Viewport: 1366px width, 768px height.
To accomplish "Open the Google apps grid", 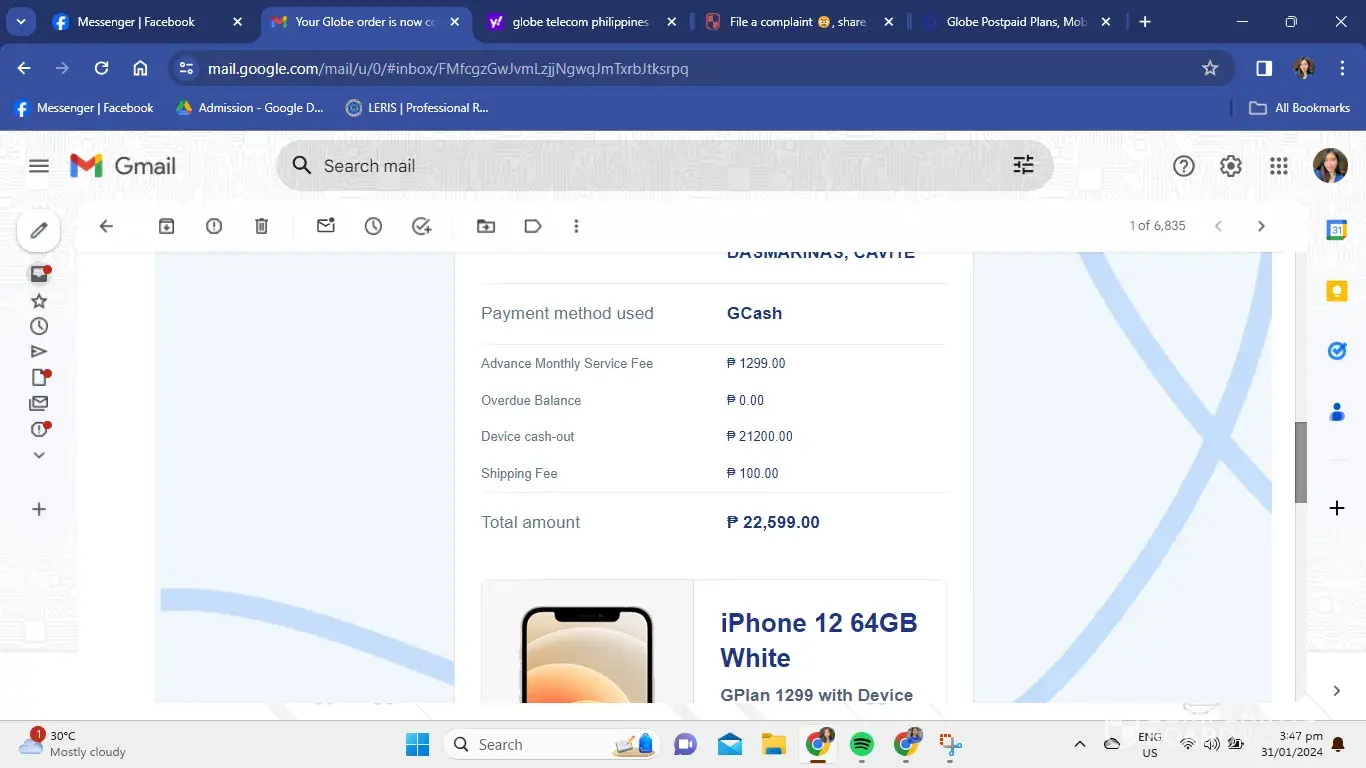I will click(1279, 166).
